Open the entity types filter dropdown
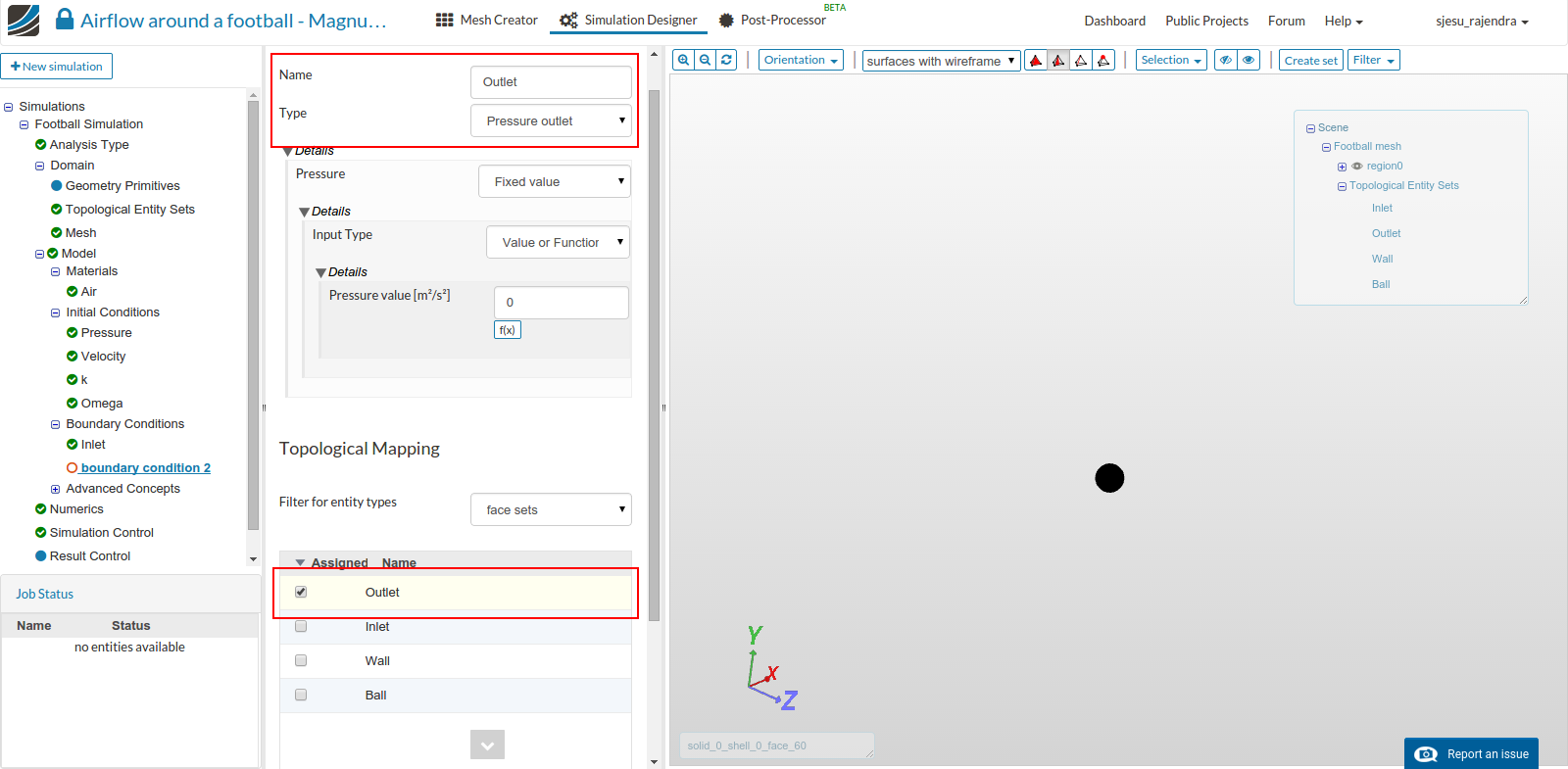The height and width of the screenshot is (769, 1568). [551, 509]
